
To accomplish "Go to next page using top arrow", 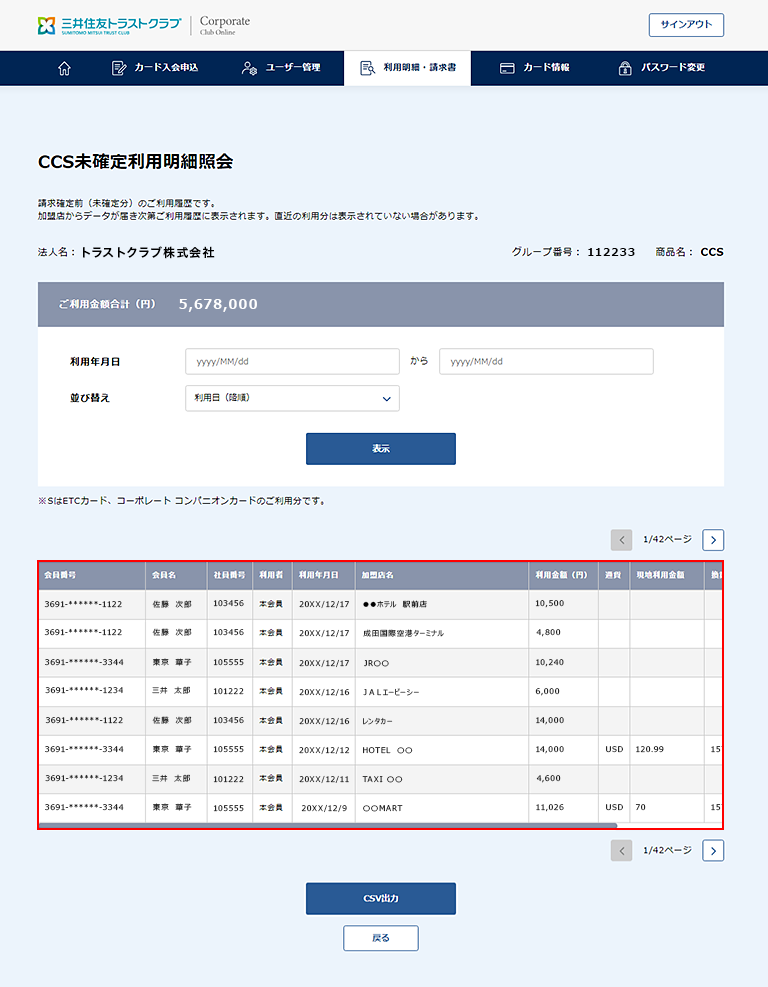I will 713,540.
